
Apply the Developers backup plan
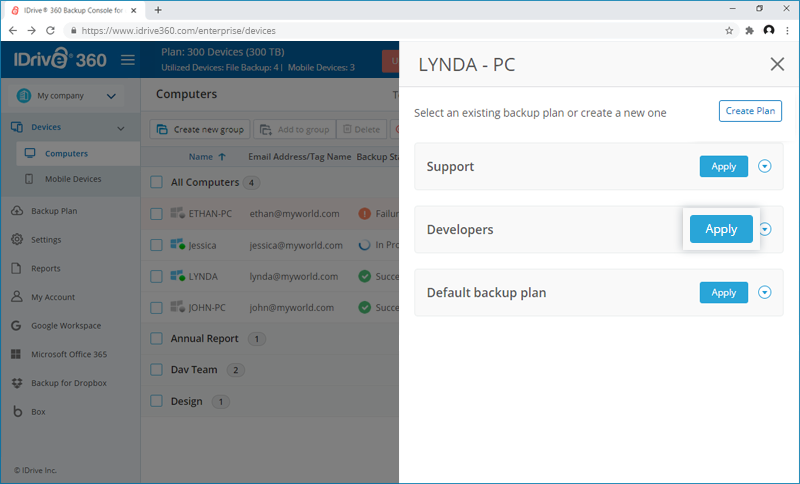(x=721, y=229)
